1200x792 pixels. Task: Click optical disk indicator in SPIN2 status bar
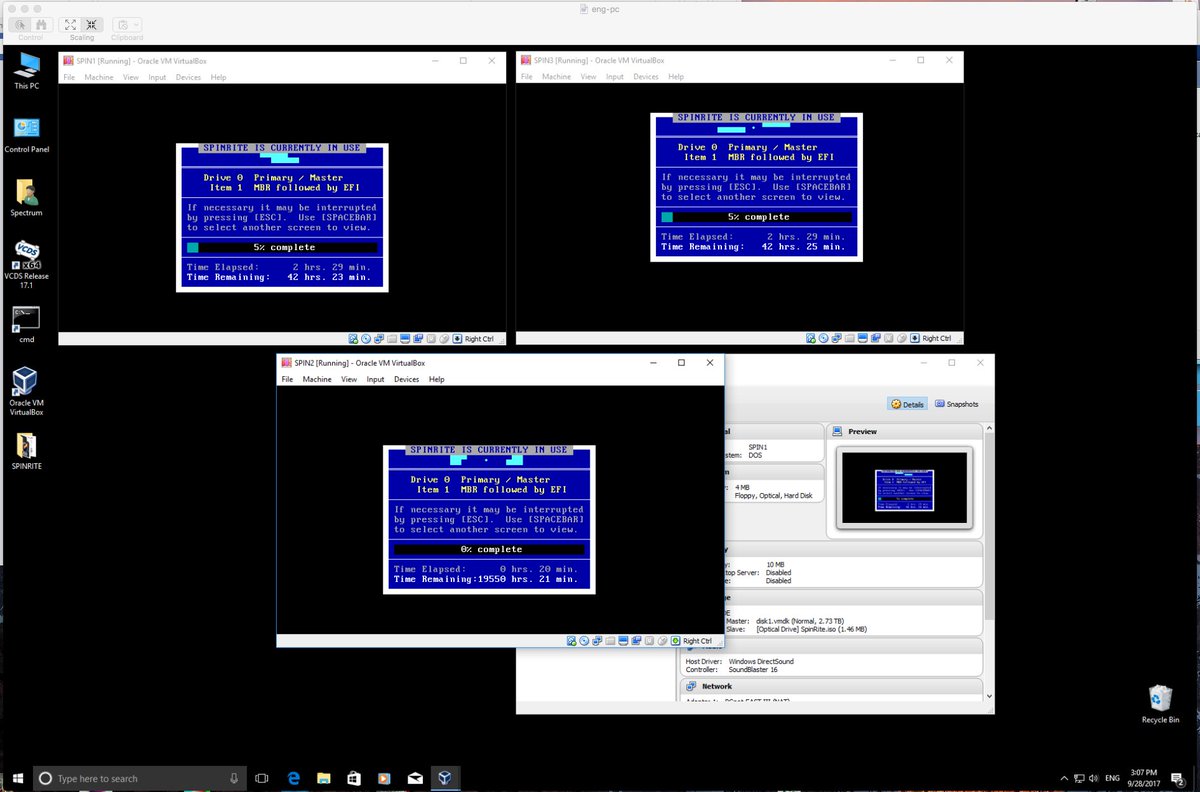coord(584,641)
